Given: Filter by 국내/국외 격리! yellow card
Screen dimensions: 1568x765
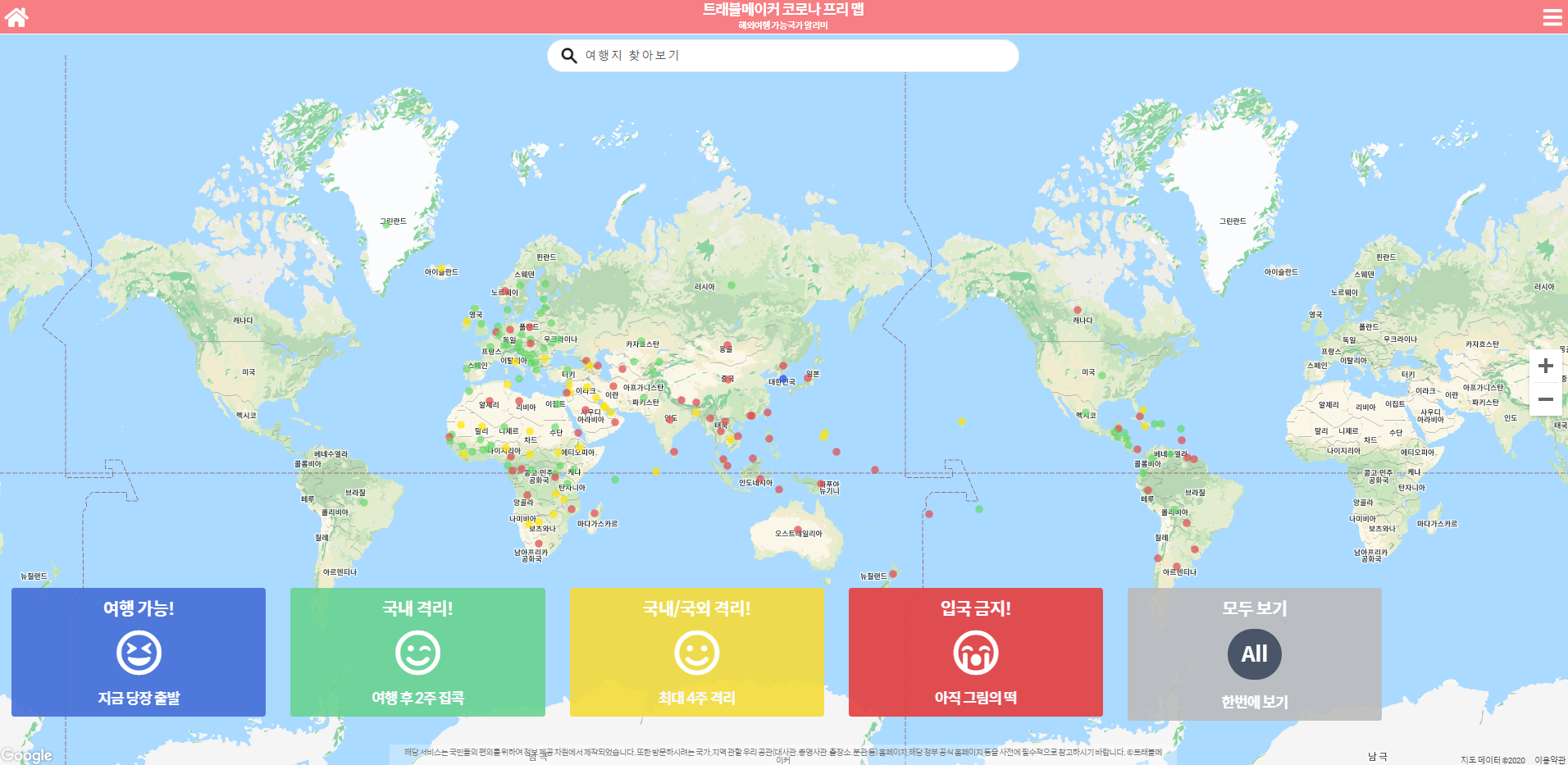Looking at the screenshot, I should tap(697, 652).
